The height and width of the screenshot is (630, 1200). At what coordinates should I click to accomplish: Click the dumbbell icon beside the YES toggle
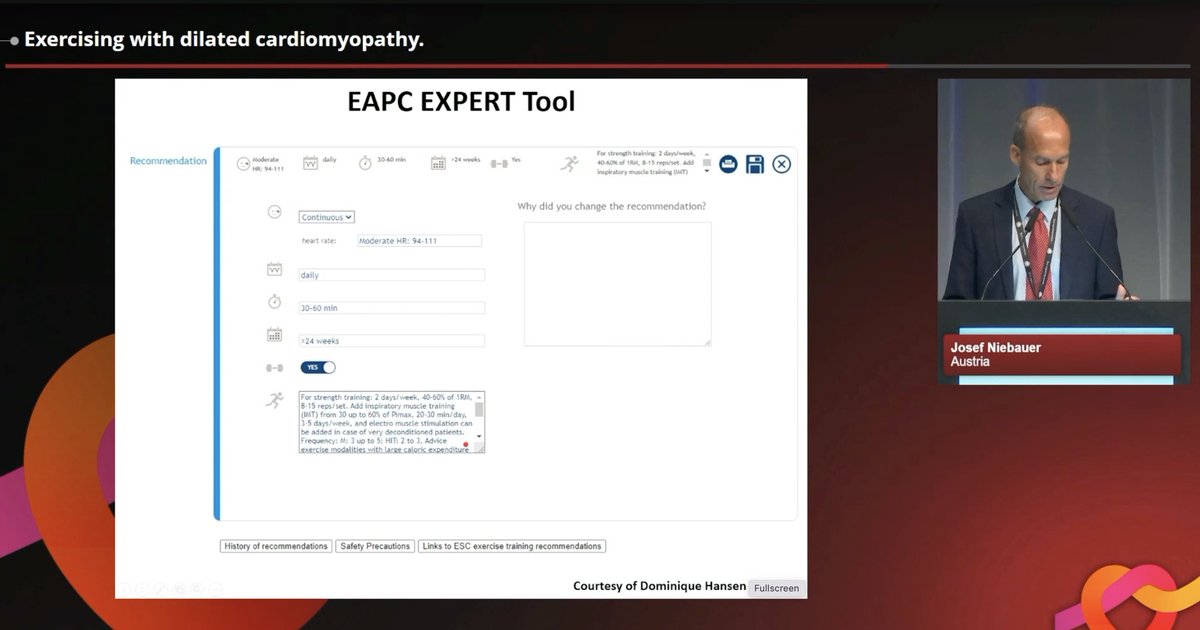(274, 368)
